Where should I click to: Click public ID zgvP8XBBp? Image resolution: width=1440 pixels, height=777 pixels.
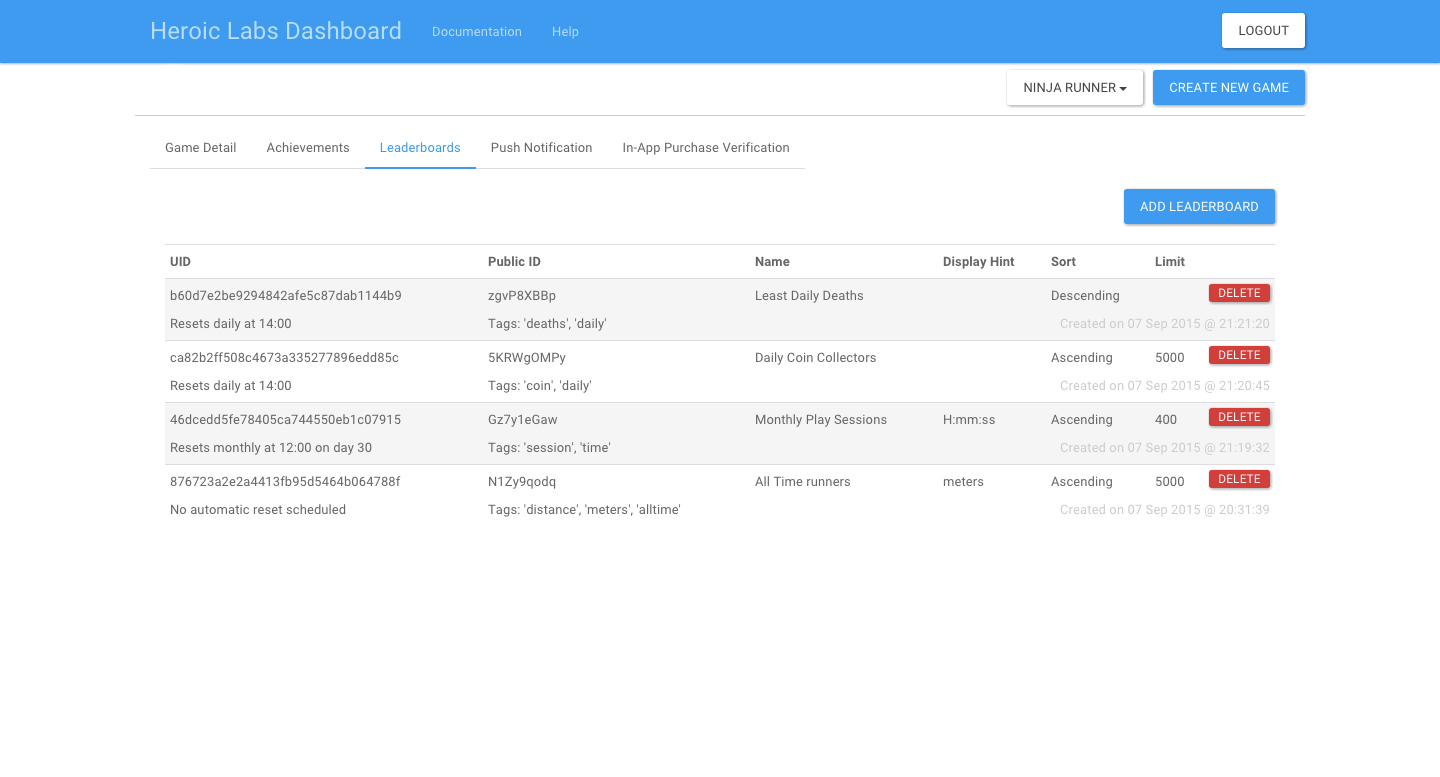pyautogui.click(x=522, y=296)
